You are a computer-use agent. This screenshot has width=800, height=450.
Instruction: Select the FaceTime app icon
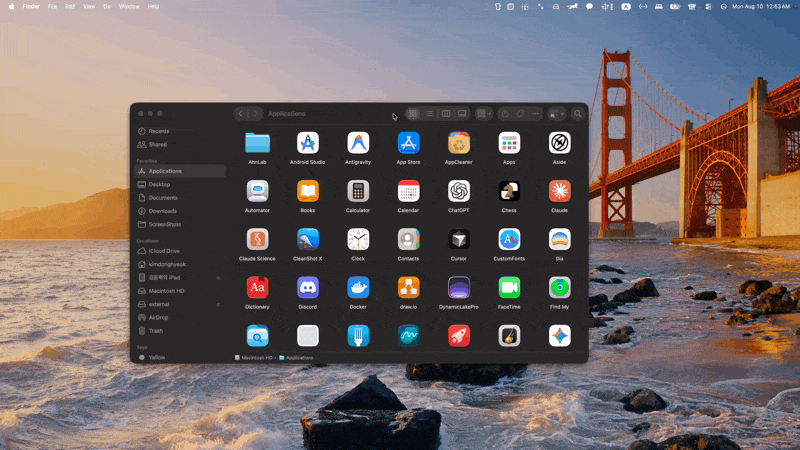click(509, 288)
